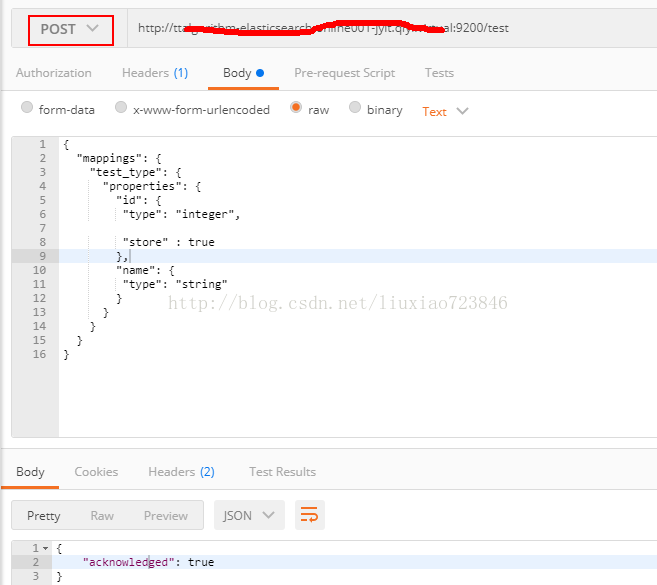Click the "acknowledged": true response line
Image resolution: width=657 pixels, height=585 pixels.
coord(148,562)
